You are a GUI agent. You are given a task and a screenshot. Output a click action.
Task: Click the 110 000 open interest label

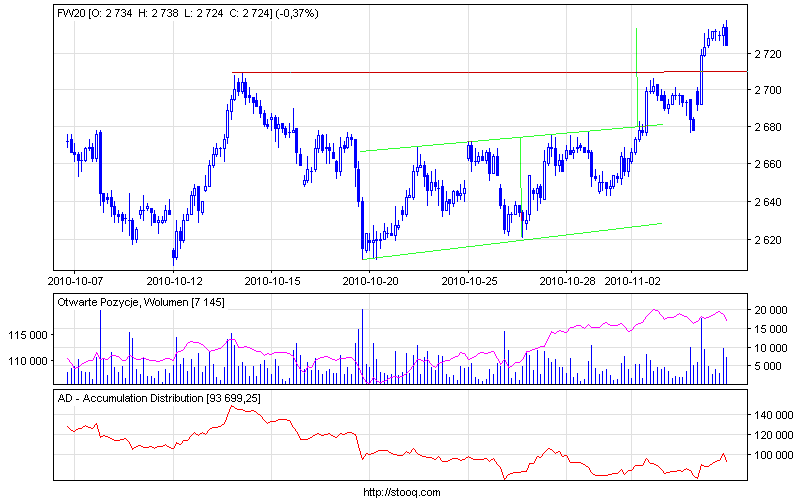point(28,361)
